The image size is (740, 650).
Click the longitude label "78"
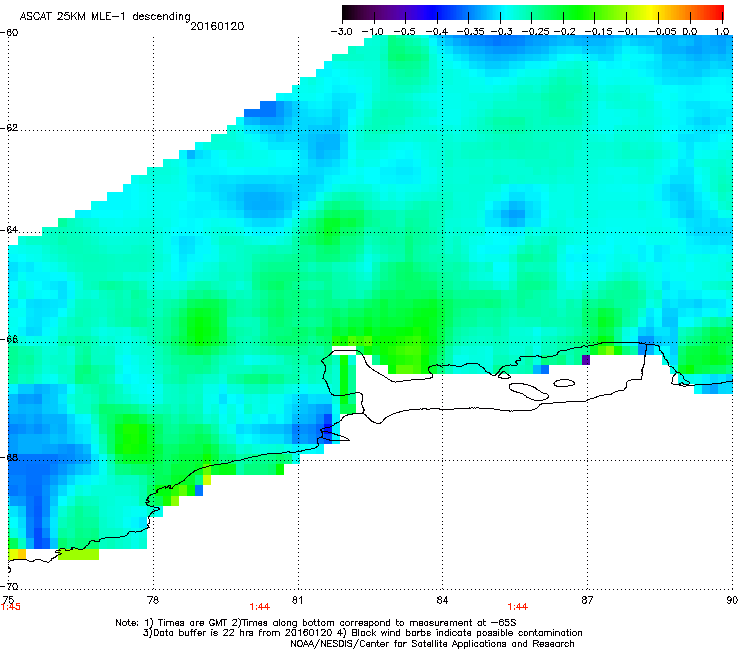click(x=153, y=600)
